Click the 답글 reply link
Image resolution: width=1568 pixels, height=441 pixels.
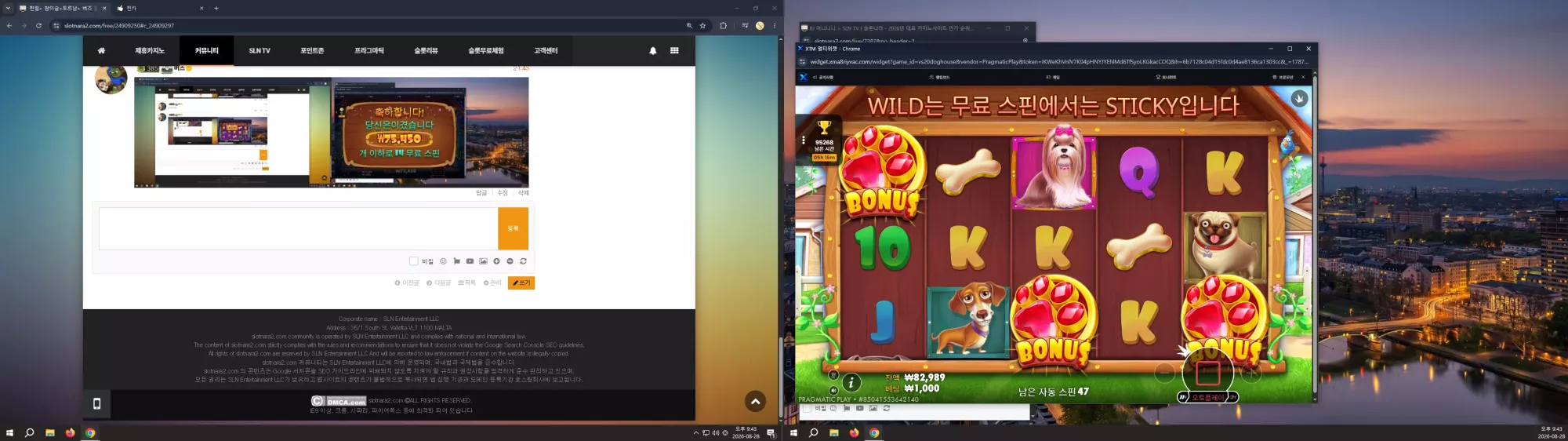click(x=481, y=192)
